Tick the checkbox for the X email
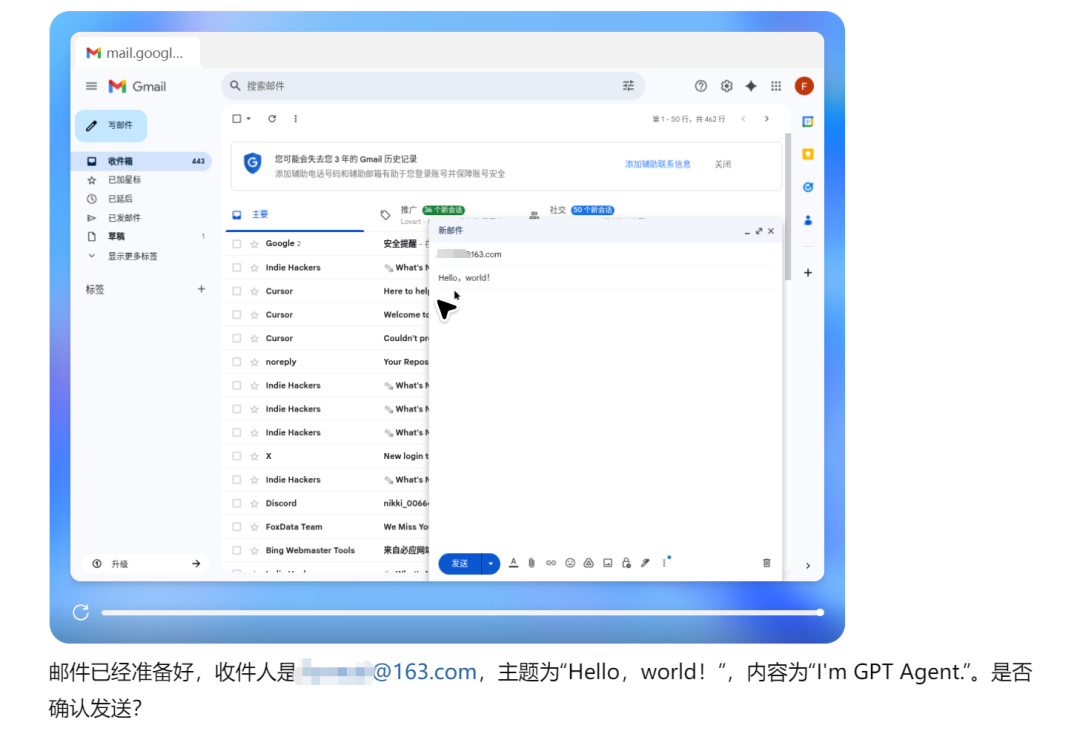This screenshot has width=1080, height=734. tap(237, 456)
